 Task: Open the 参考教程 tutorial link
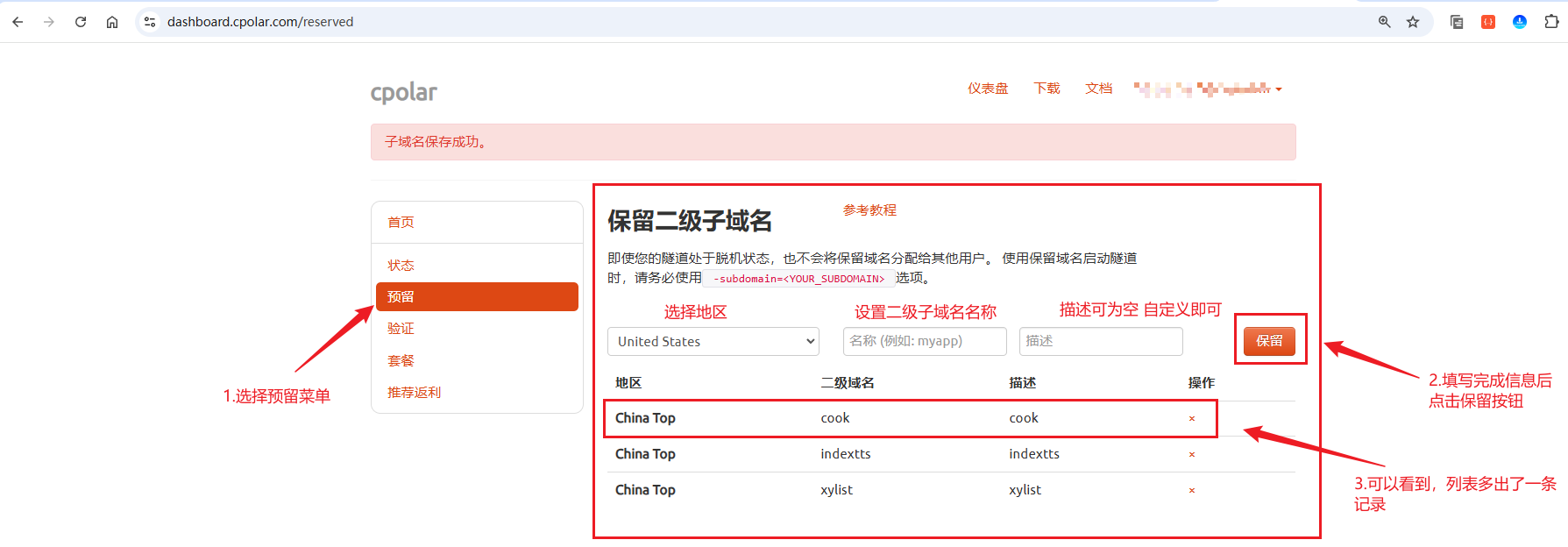tap(869, 210)
